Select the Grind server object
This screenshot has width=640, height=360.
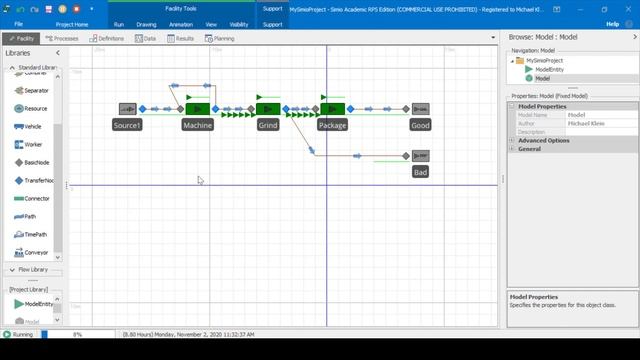[268, 109]
